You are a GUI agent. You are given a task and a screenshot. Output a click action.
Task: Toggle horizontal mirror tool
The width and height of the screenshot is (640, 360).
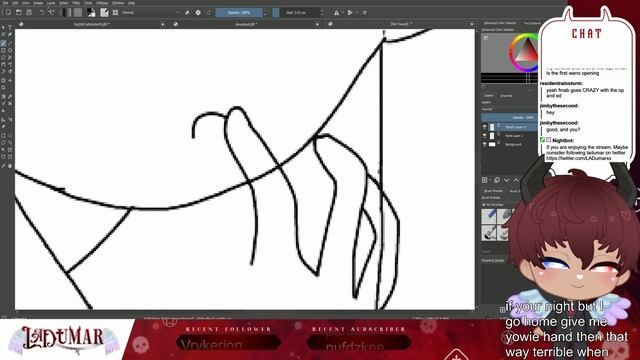click(x=336, y=13)
